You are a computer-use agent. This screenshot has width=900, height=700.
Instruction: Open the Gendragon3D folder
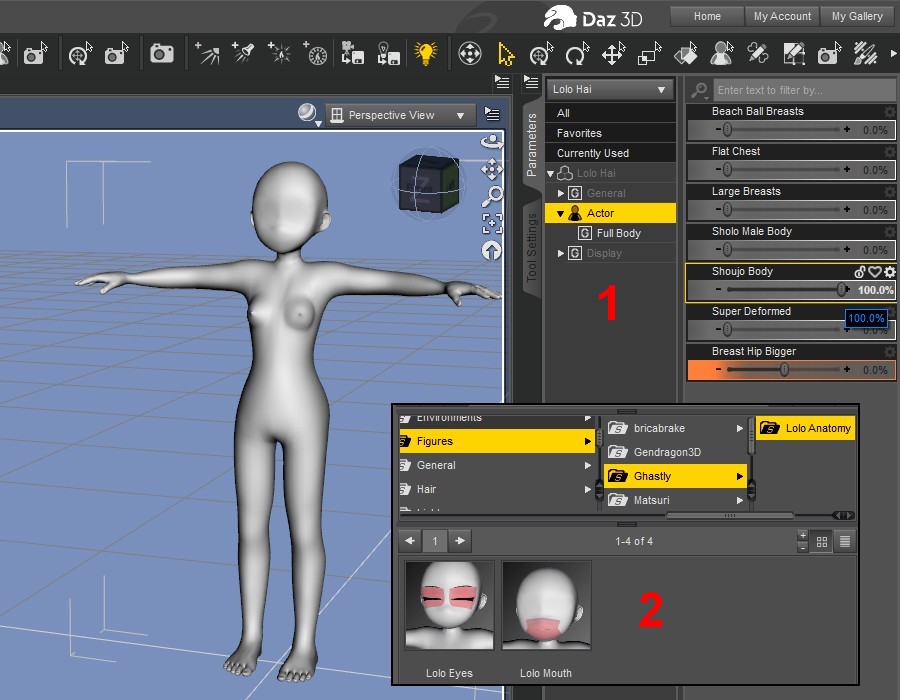(675, 452)
